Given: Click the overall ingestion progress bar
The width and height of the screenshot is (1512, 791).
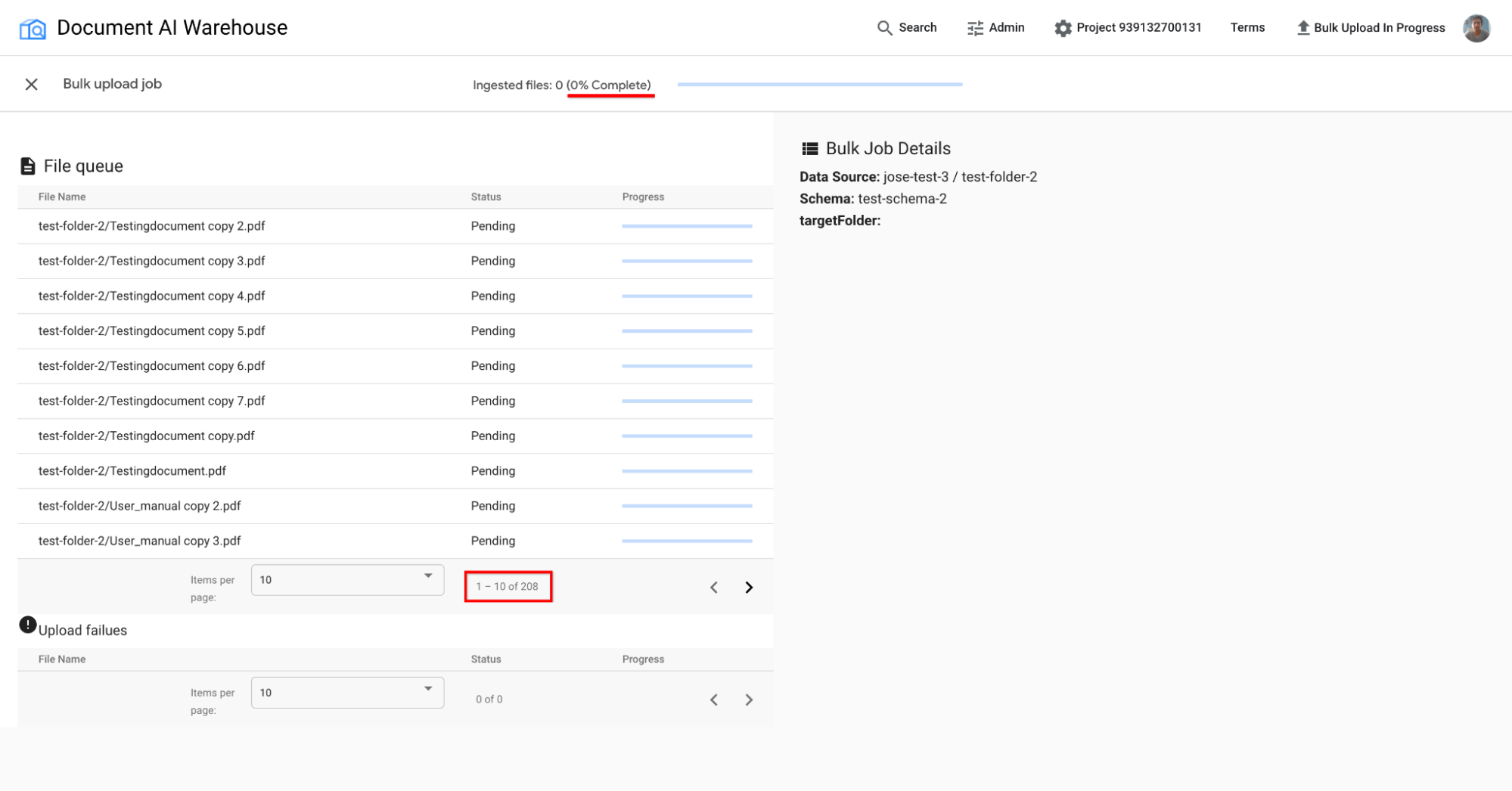Looking at the screenshot, I should coord(820,85).
